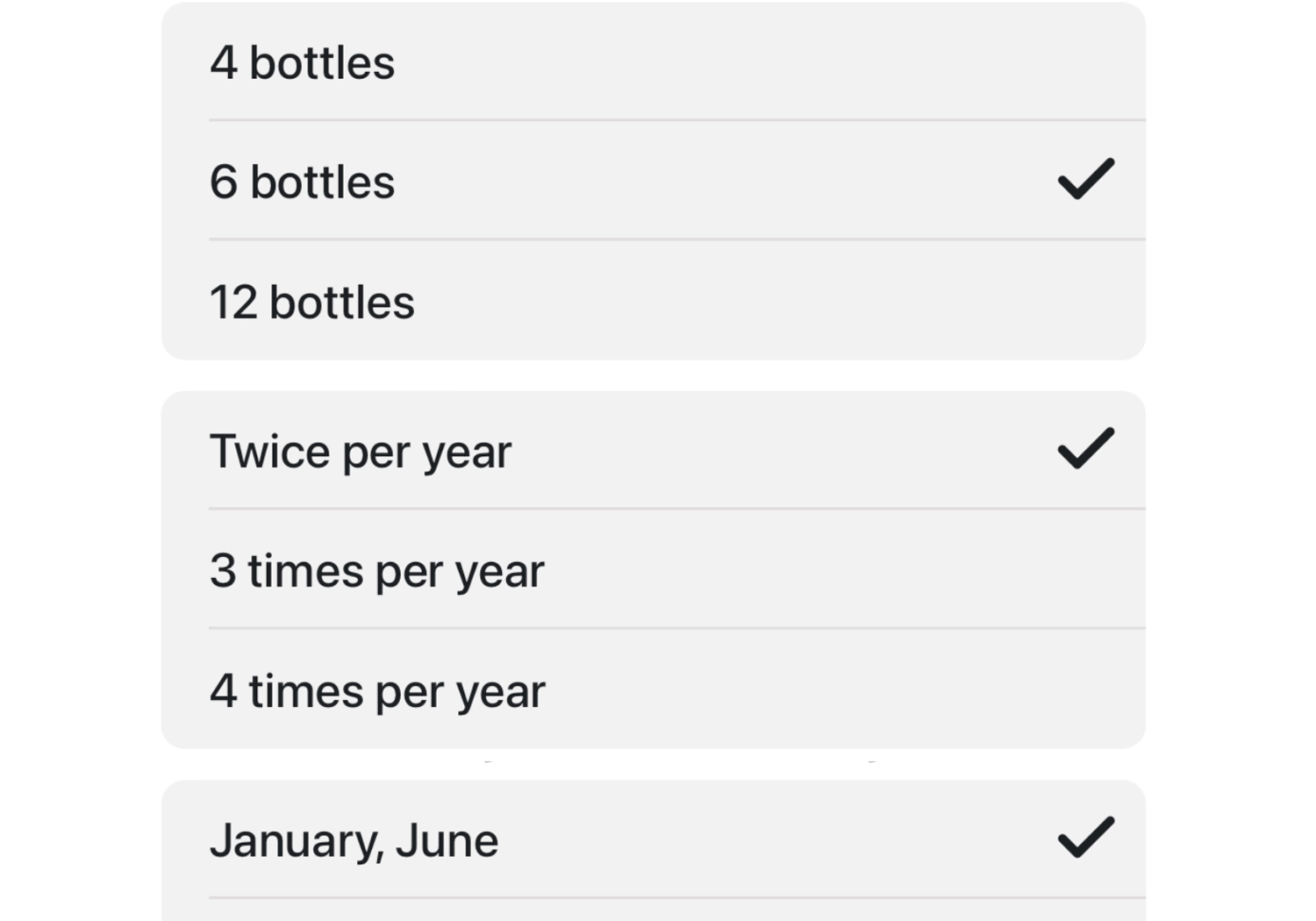Tap the 6 bottles row
The height and width of the screenshot is (921, 1316).
click(x=654, y=181)
